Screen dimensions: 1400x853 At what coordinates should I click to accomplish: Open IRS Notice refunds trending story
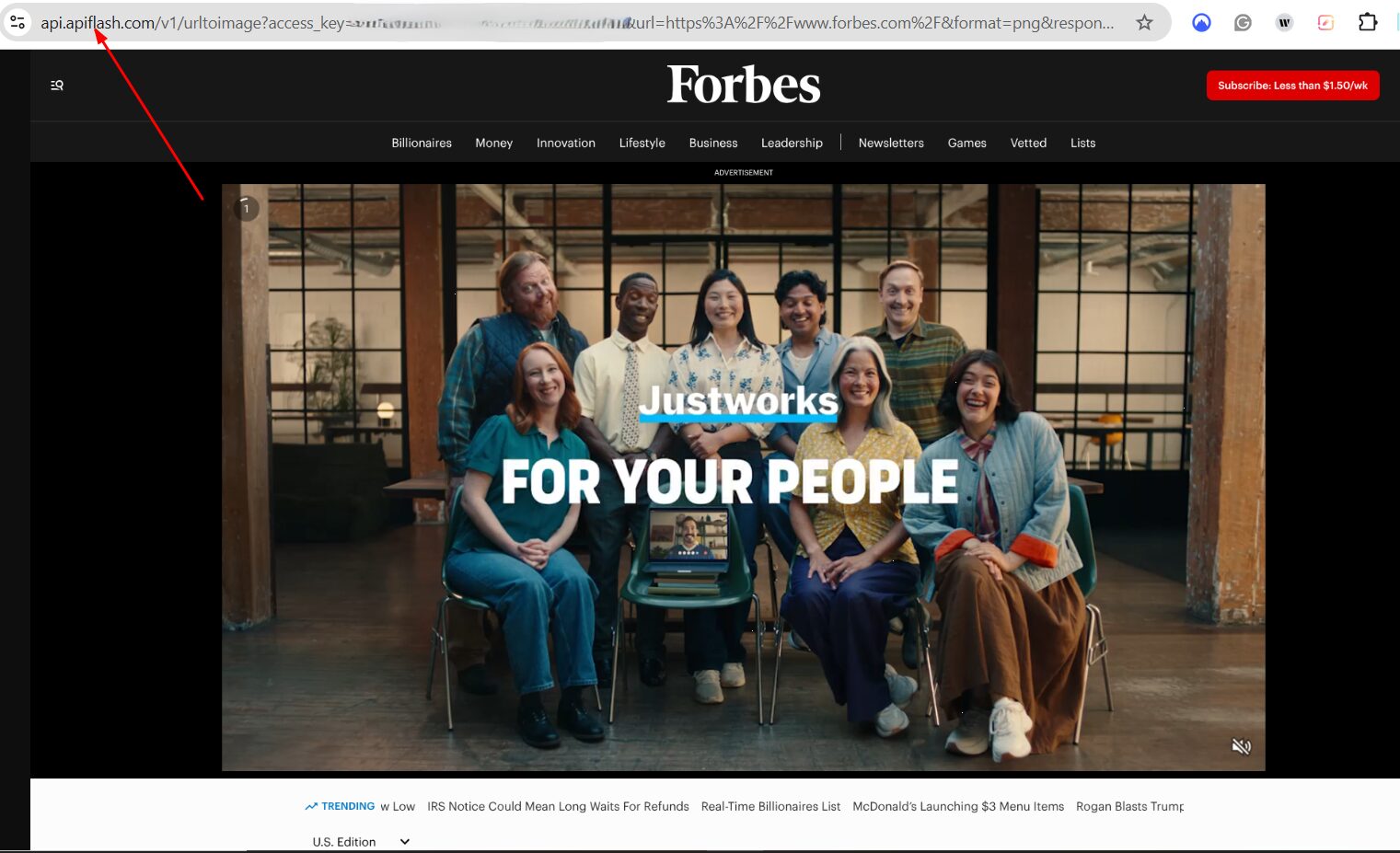558,806
